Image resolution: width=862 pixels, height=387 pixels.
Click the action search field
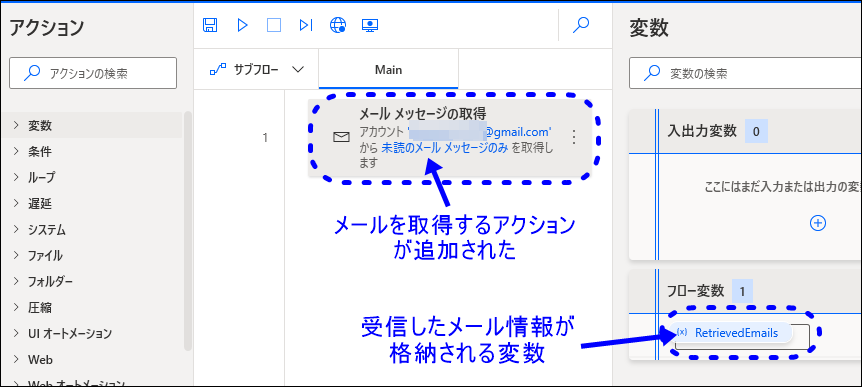tap(93, 73)
